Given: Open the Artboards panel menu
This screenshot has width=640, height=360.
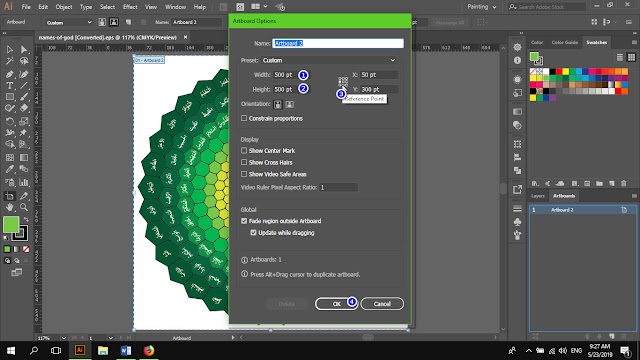Looking at the screenshot, I should (x=634, y=196).
